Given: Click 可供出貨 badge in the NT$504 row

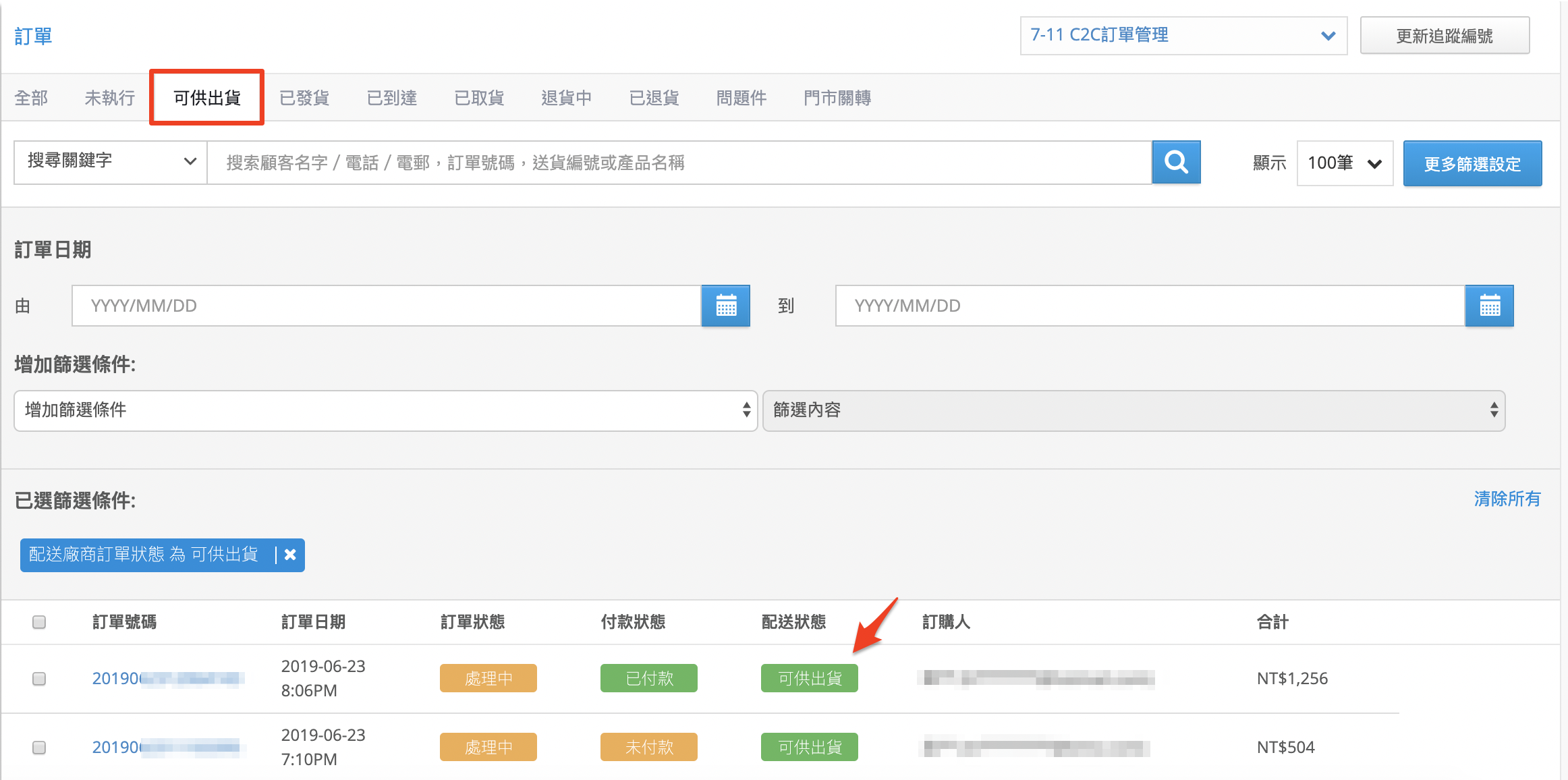Looking at the screenshot, I should [810, 747].
